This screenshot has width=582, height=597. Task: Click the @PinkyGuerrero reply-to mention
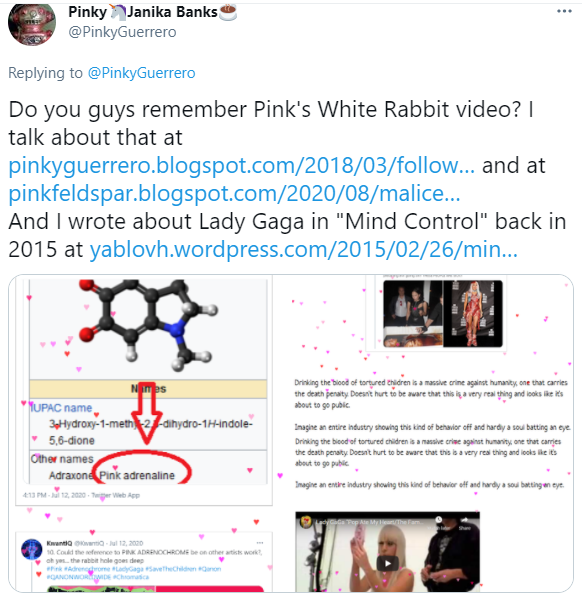tap(142, 73)
